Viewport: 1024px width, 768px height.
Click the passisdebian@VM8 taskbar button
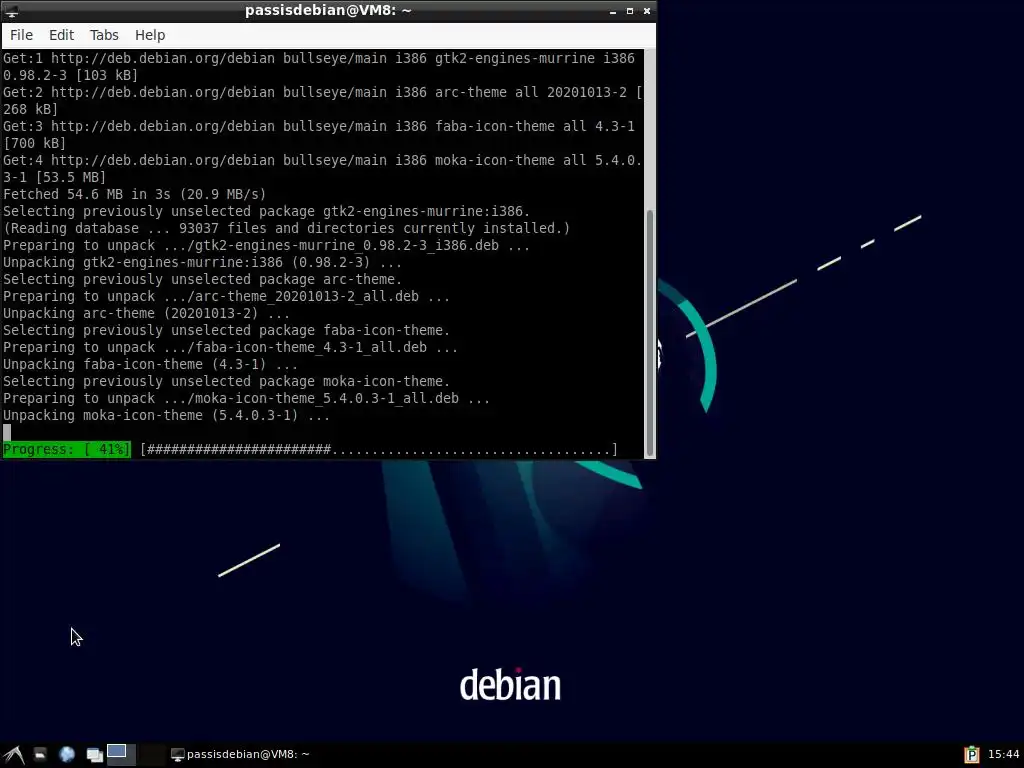pos(240,754)
